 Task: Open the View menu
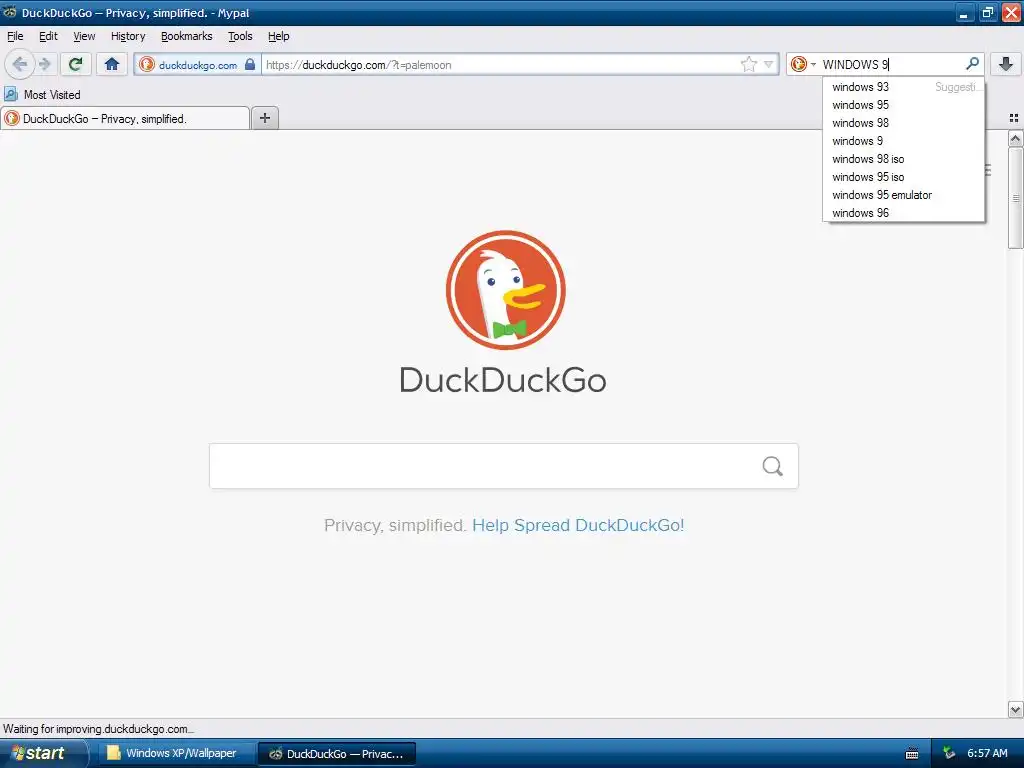pos(84,36)
